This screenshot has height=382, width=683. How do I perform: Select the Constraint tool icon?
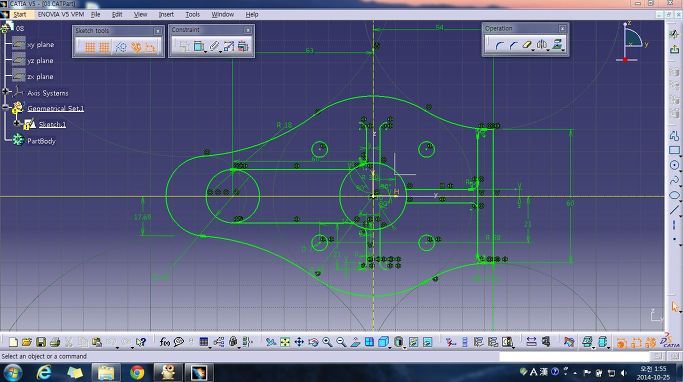click(199, 46)
